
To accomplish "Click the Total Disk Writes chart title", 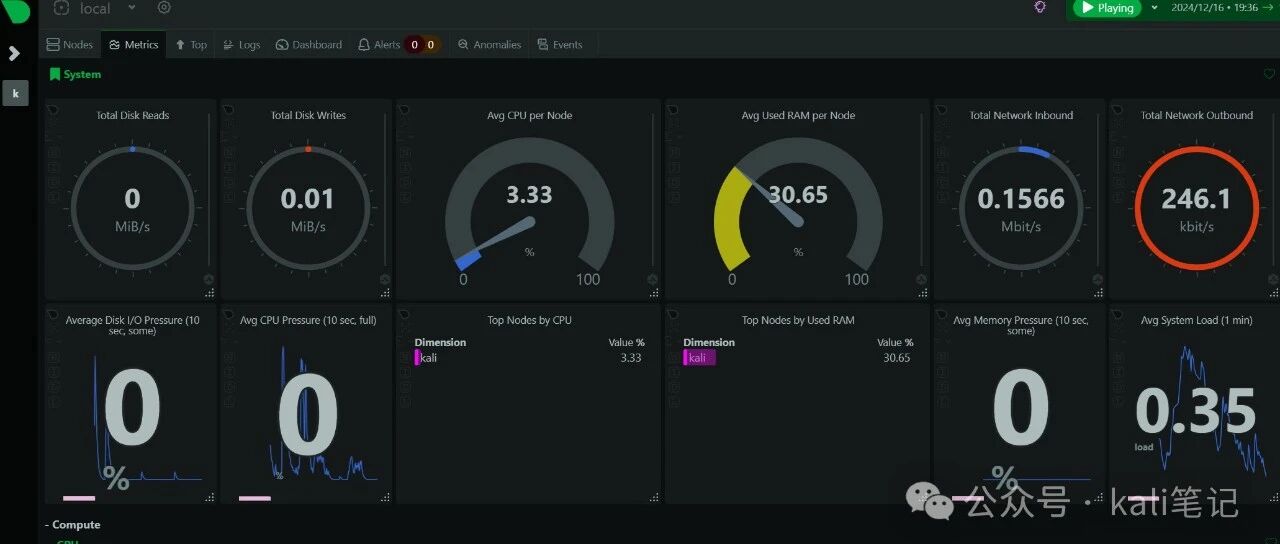I will 308,116.
